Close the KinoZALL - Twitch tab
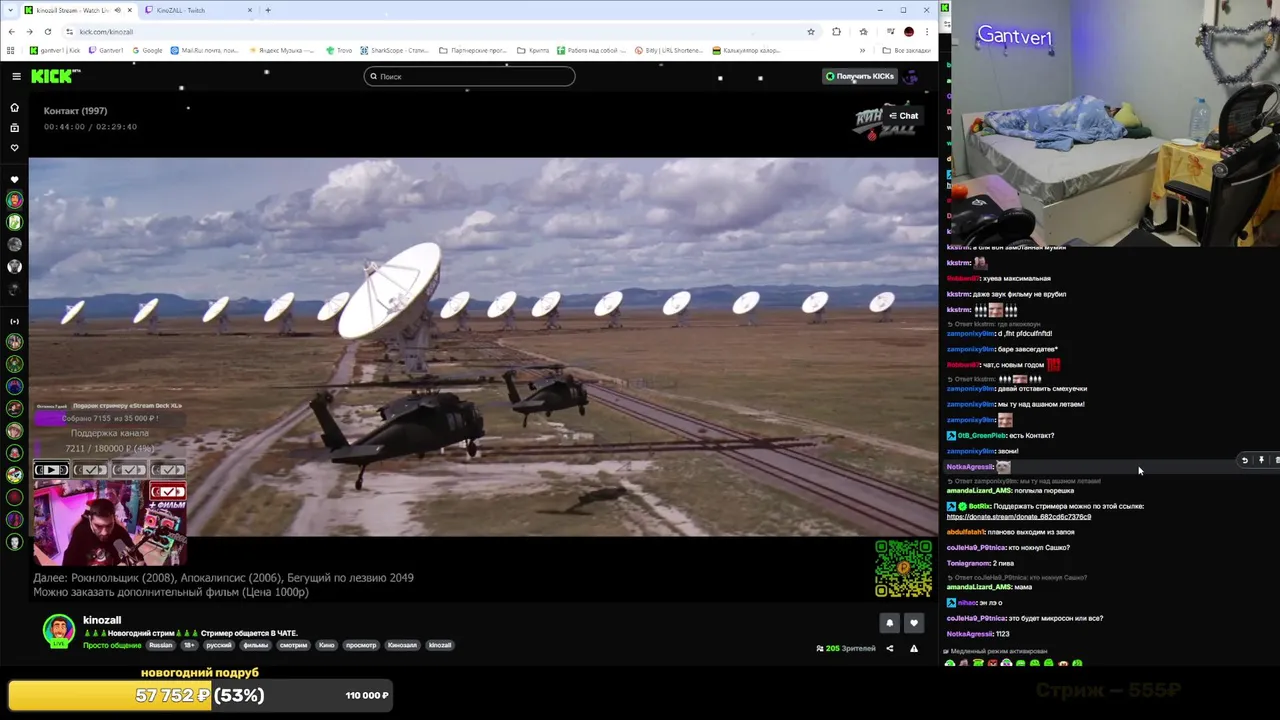This screenshot has width=1280, height=720. coord(250,10)
